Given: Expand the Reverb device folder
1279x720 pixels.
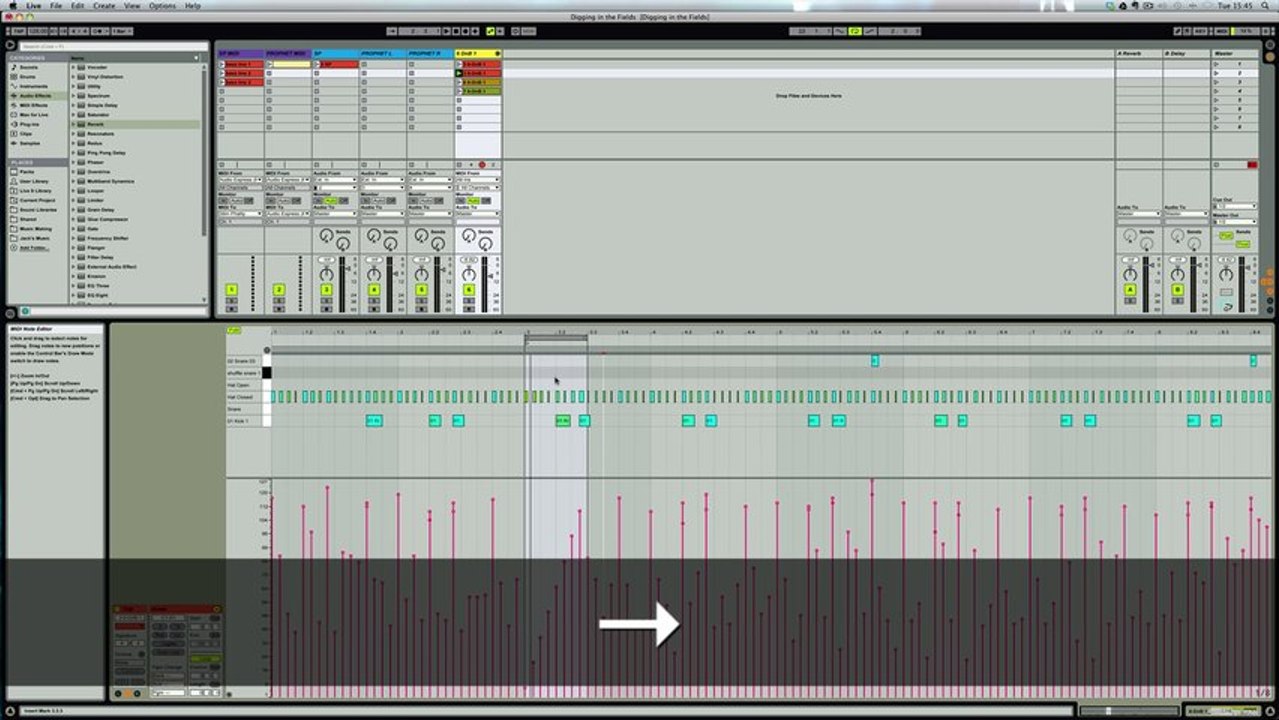Looking at the screenshot, I should [73, 124].
